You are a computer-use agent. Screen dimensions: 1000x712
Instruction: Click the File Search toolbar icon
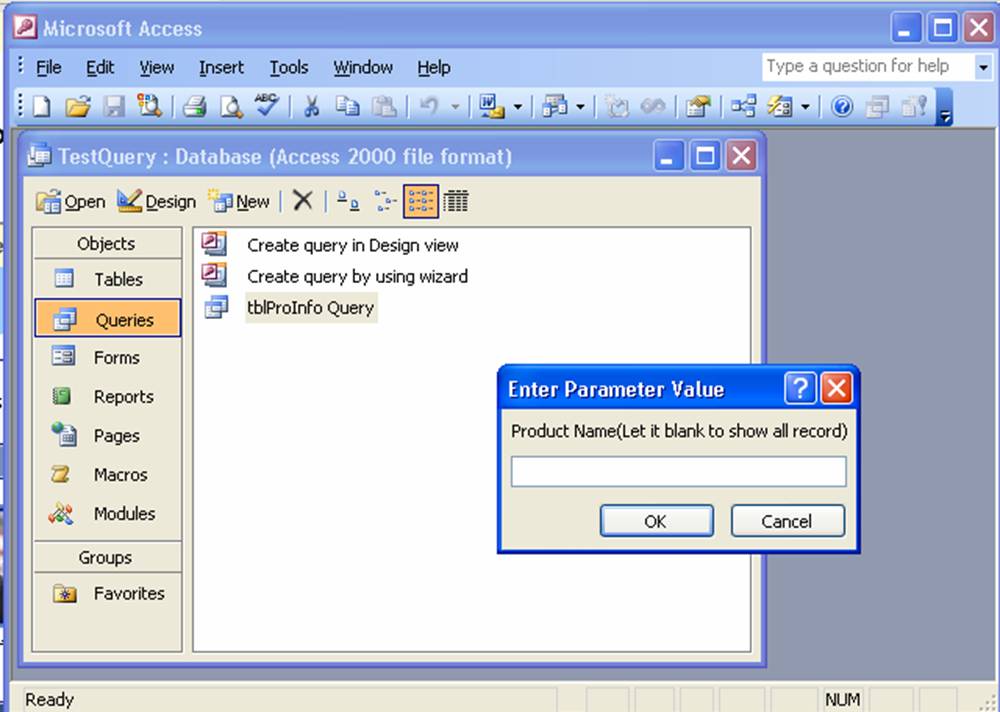click(x=150, y=107)
